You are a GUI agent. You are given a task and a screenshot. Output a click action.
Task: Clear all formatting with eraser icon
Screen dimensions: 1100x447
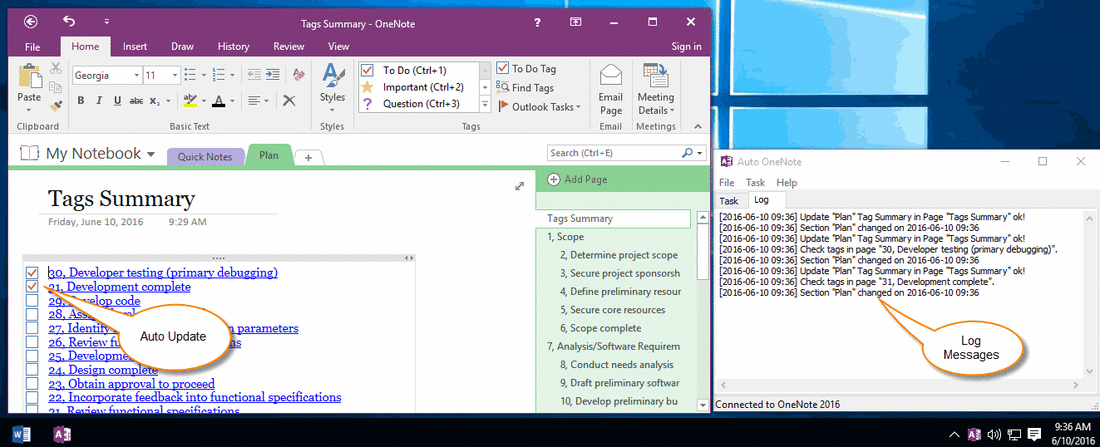coord(297,74)
